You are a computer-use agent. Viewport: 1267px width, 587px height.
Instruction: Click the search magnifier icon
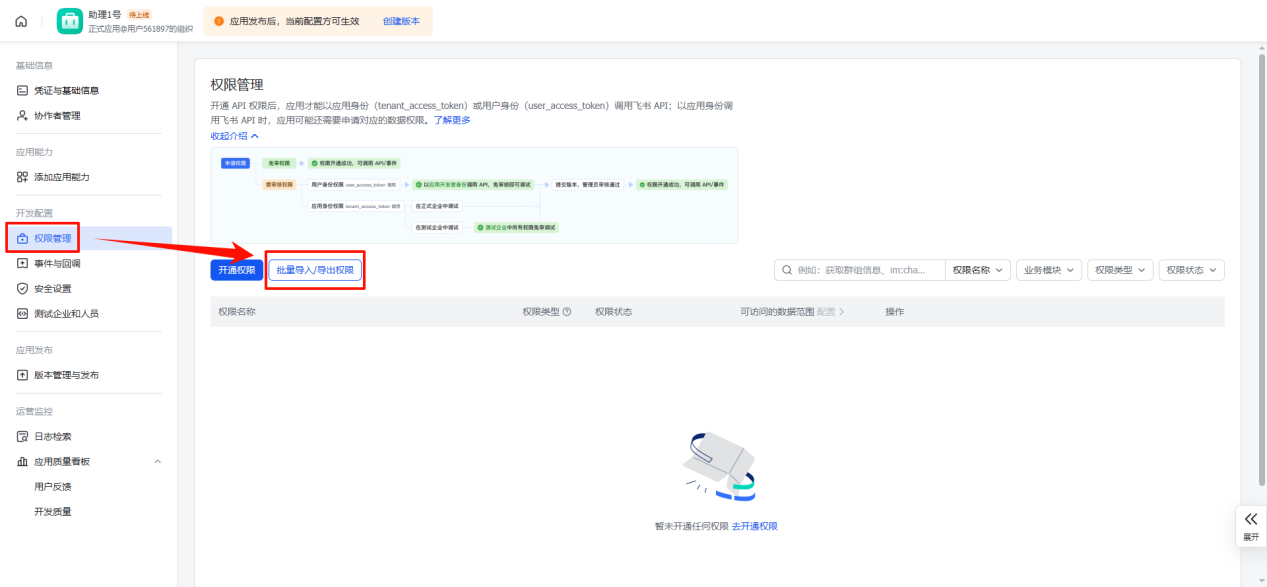[788, 270]
